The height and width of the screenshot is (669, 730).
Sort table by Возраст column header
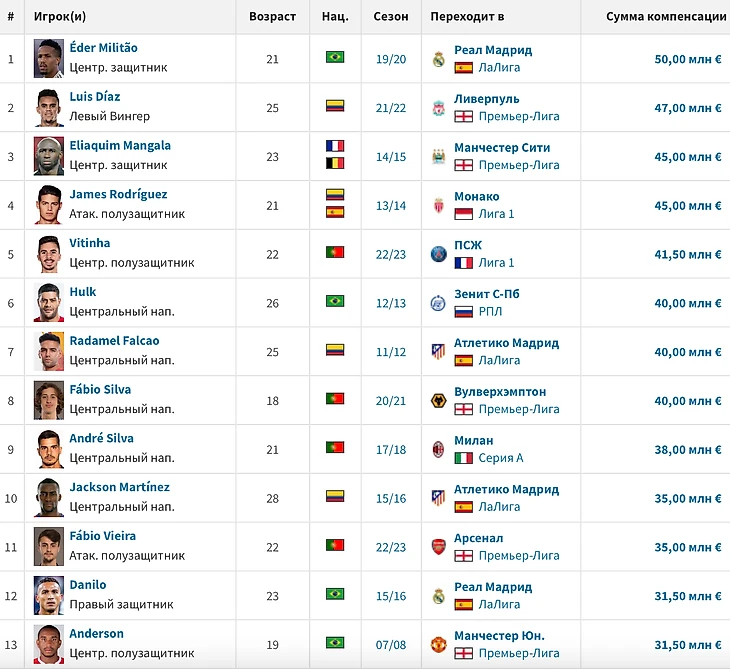tap(272, 17)
